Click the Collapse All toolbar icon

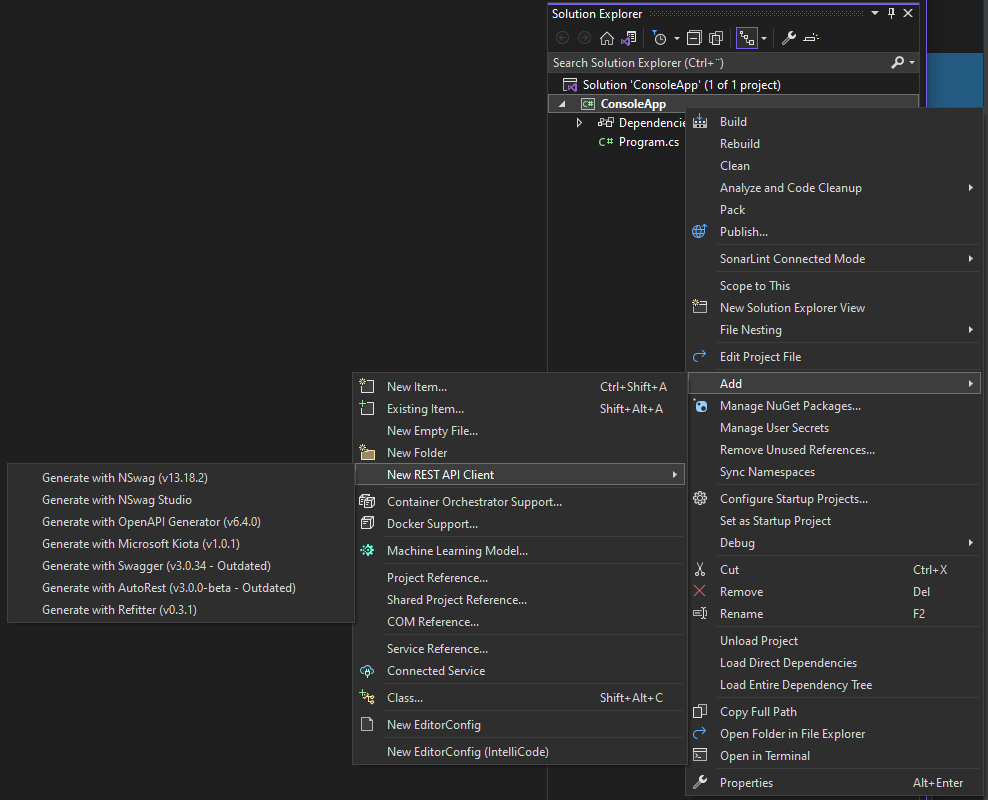click(x=694, y=38)
